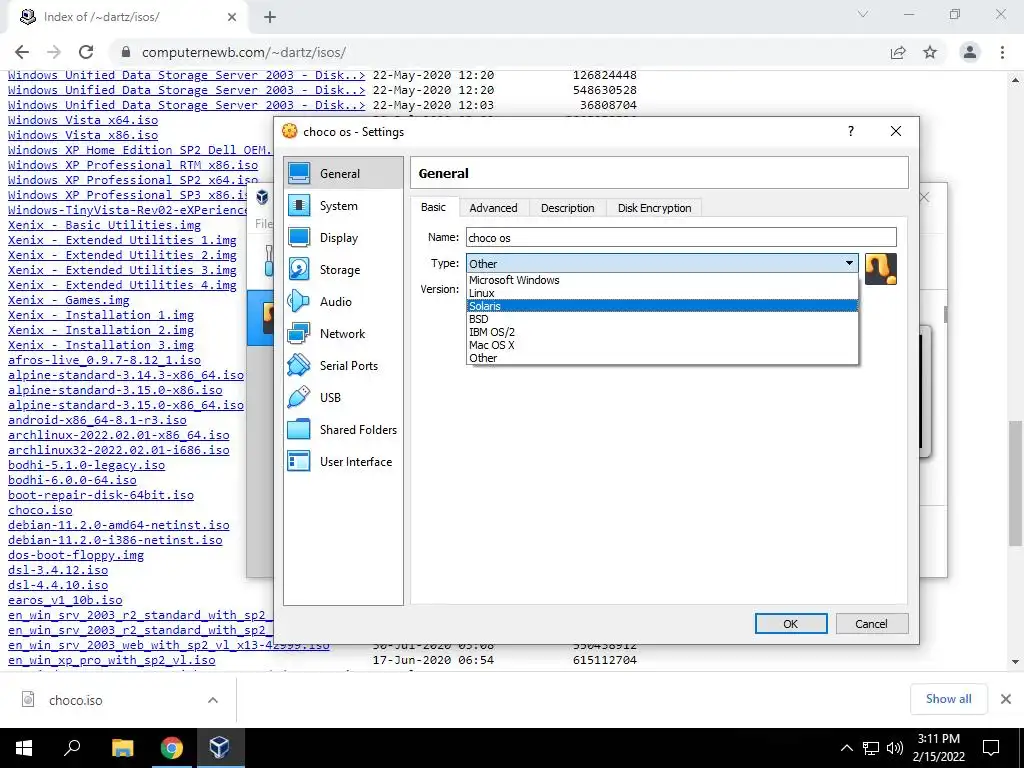
Task: Close the downloads bar
Action: pos(1006,699)
